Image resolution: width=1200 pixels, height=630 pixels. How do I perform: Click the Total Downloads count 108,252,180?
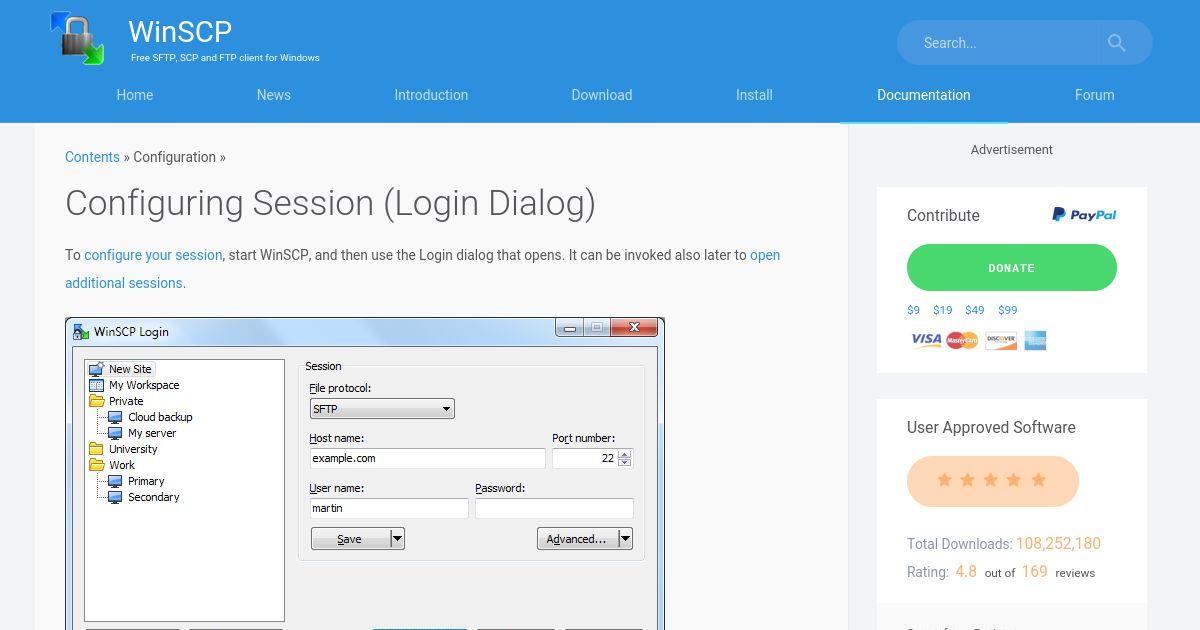point(1058,544)
